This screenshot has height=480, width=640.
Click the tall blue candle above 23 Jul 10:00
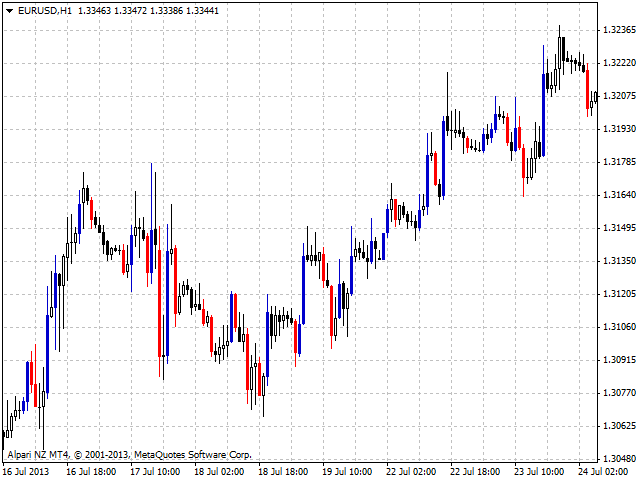point(543,115)
